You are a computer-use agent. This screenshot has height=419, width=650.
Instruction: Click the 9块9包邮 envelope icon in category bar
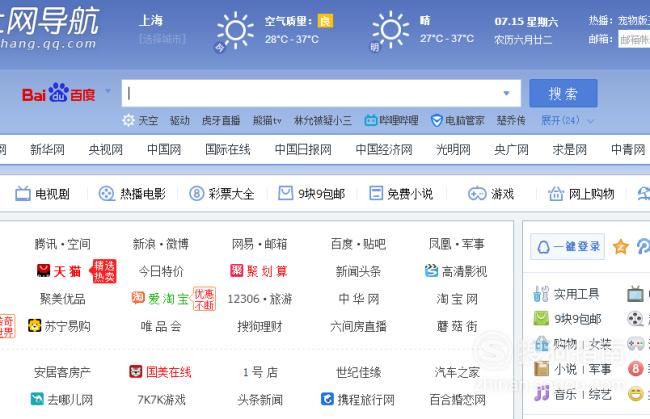tap(285, 193)
